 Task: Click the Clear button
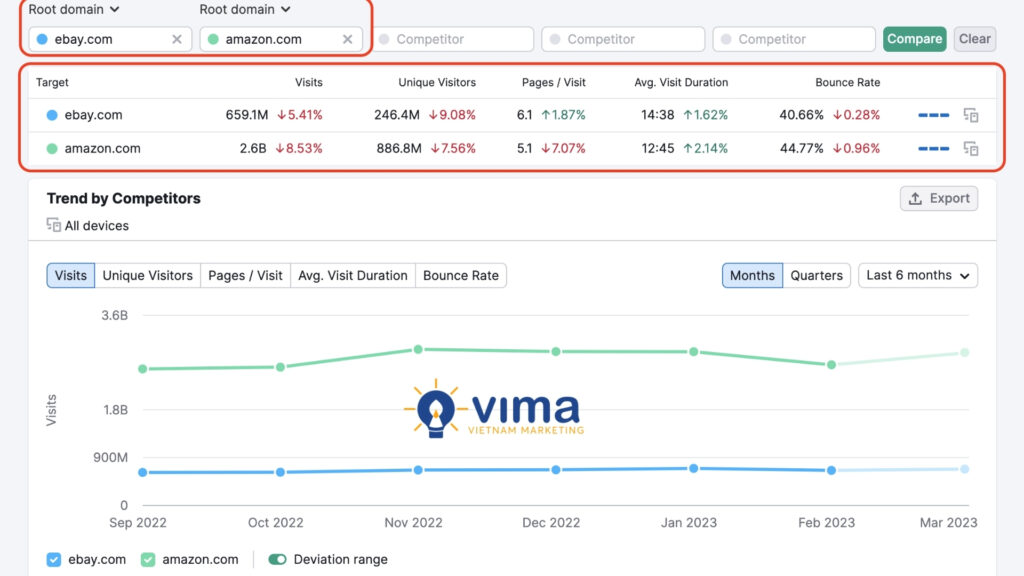[974, 39]
